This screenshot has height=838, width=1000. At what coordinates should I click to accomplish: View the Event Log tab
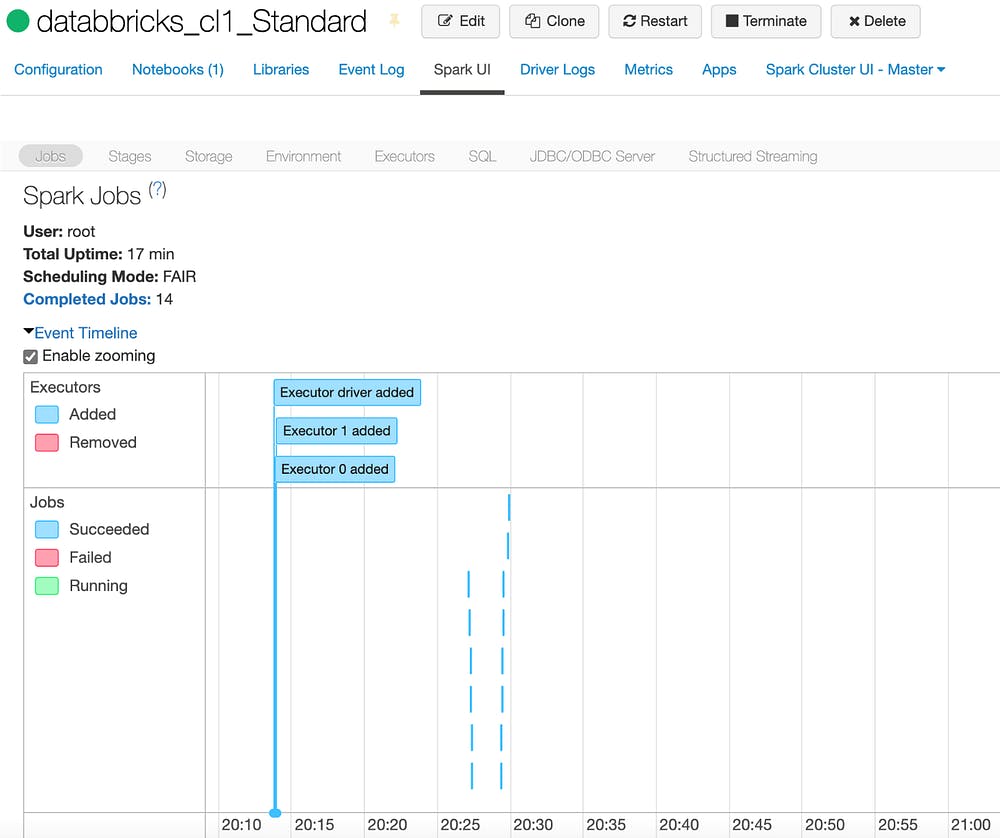[371, 70]
